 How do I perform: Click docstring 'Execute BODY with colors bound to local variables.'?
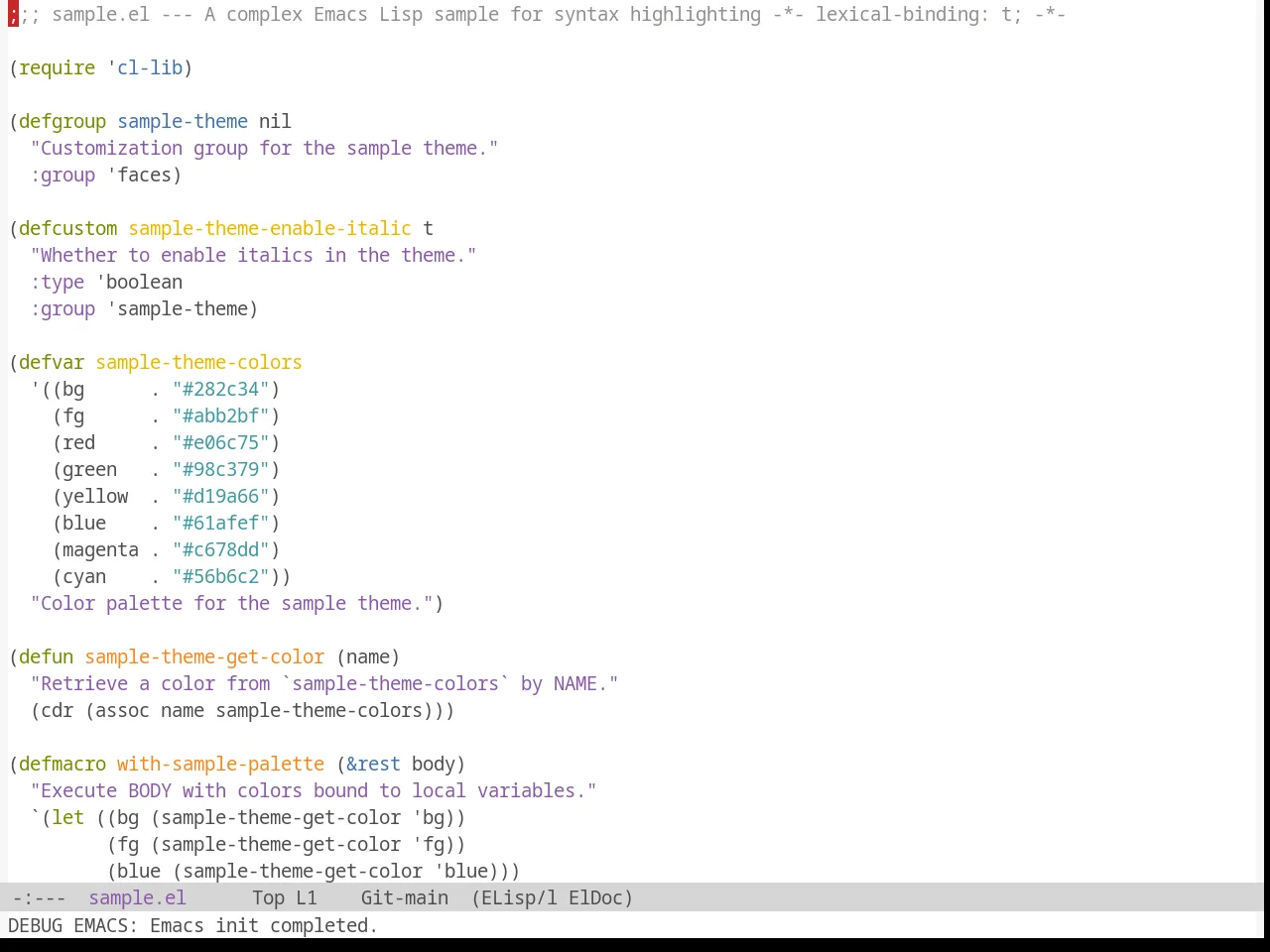tap(314, 790)
